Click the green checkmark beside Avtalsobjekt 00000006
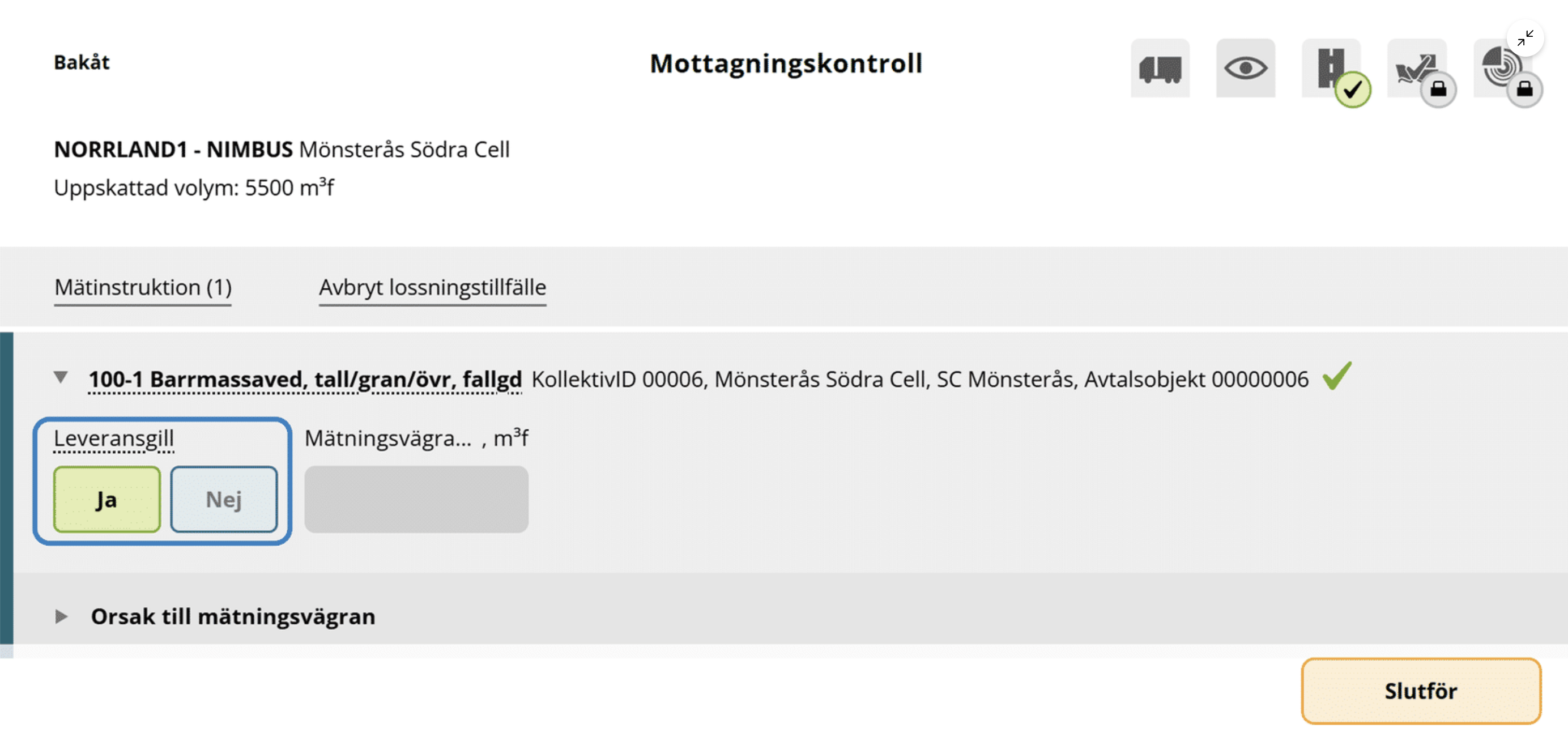 (1337, 376)
